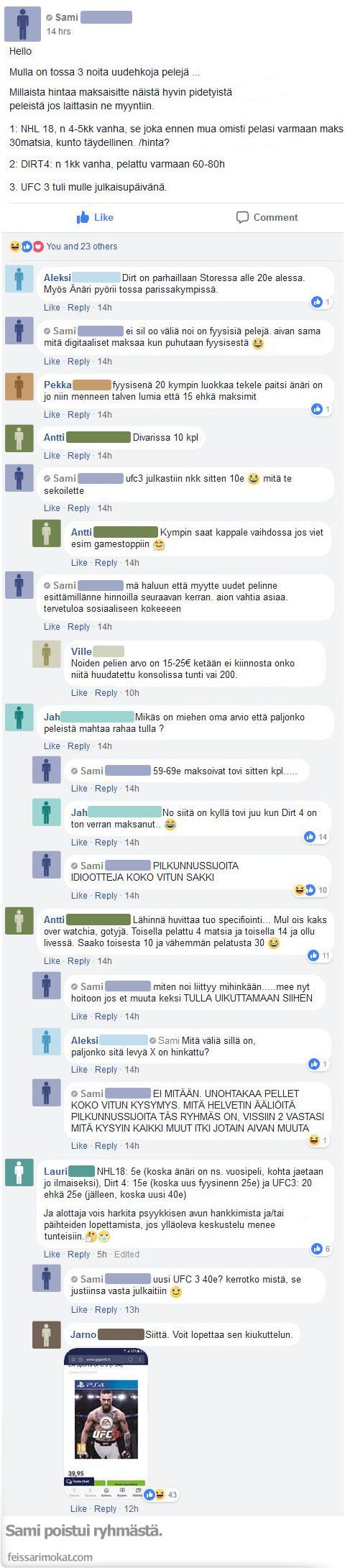Click the laughing reaction emoji icon in summary
Viewport: 350px width, 1568px height.
14,247
